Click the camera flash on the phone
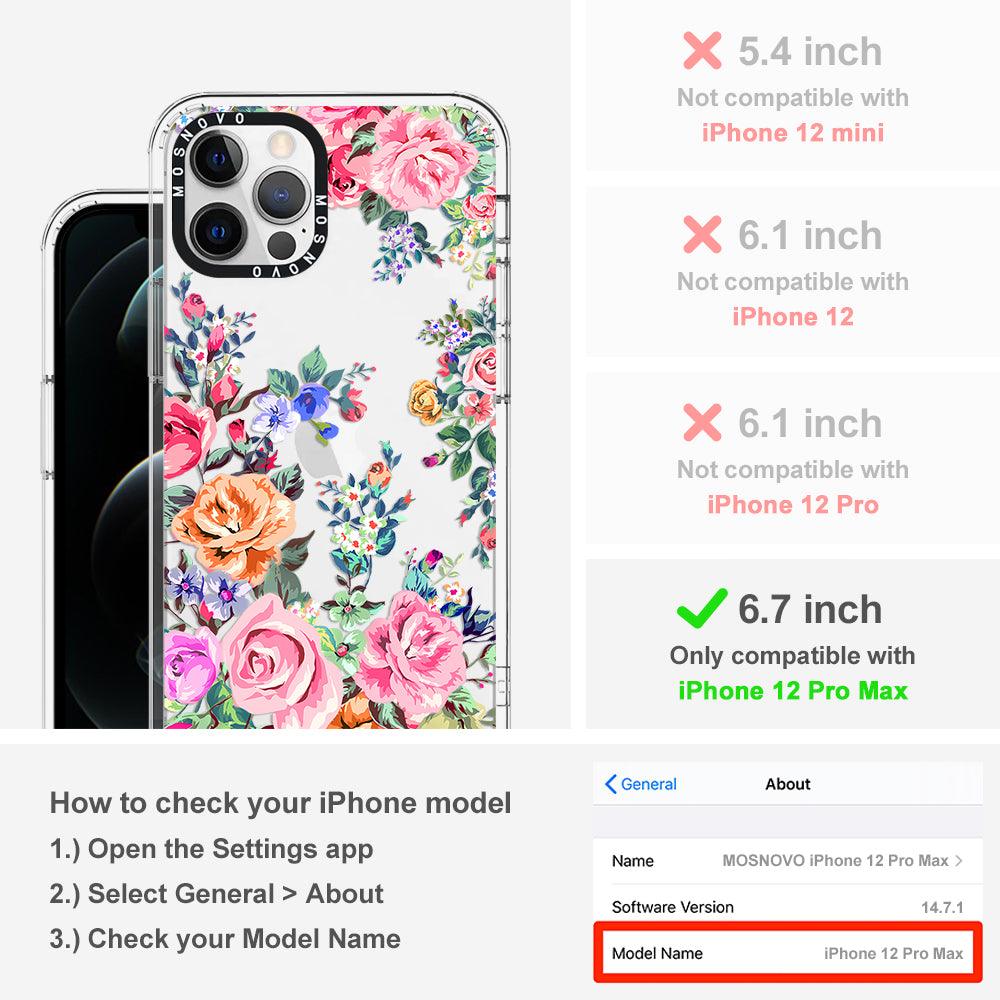 [x=281, y=145]
